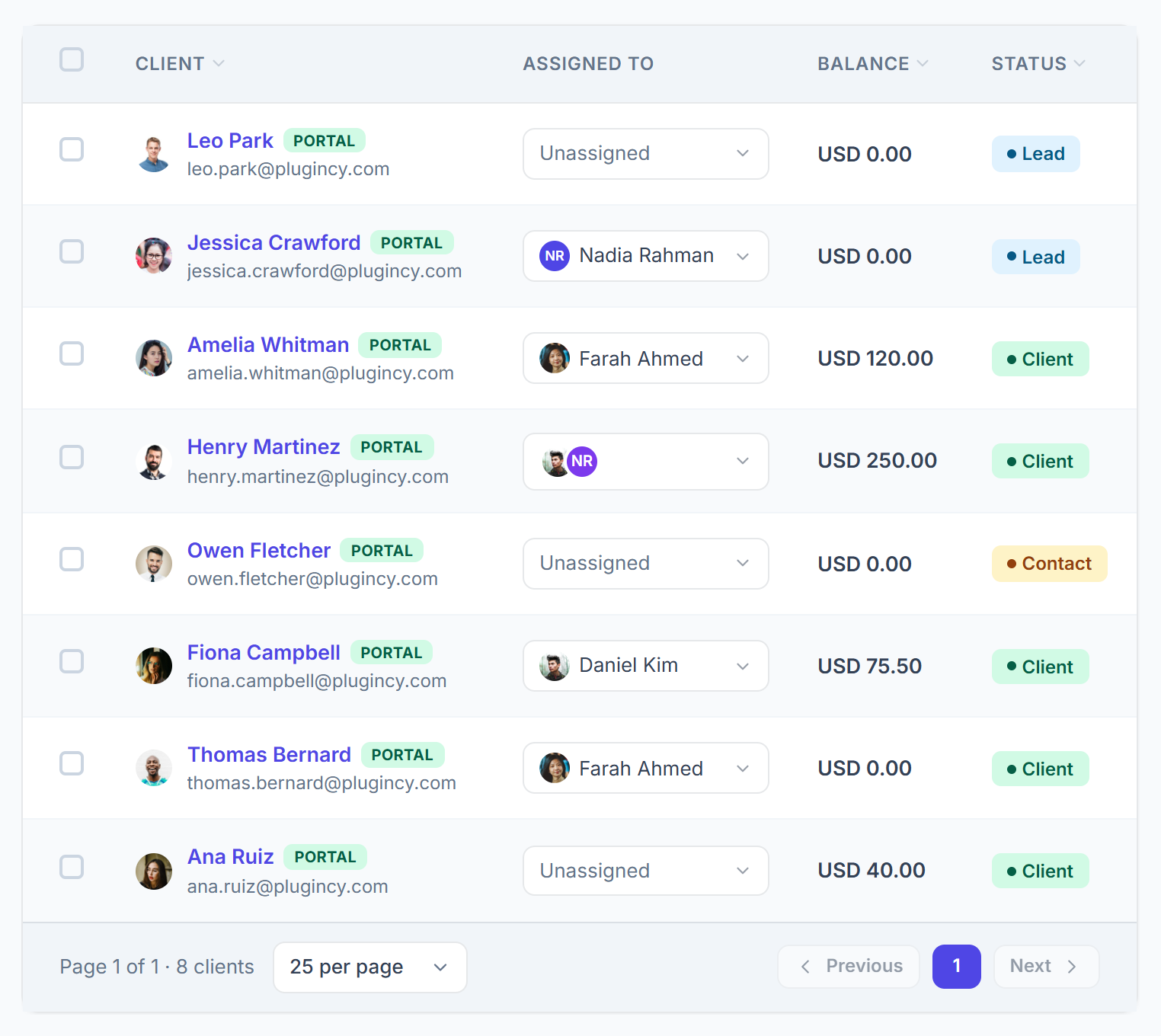Click Amelia Whitman's avatar photo
The image size is (1161, 1036).
click(x=154, y=358)
